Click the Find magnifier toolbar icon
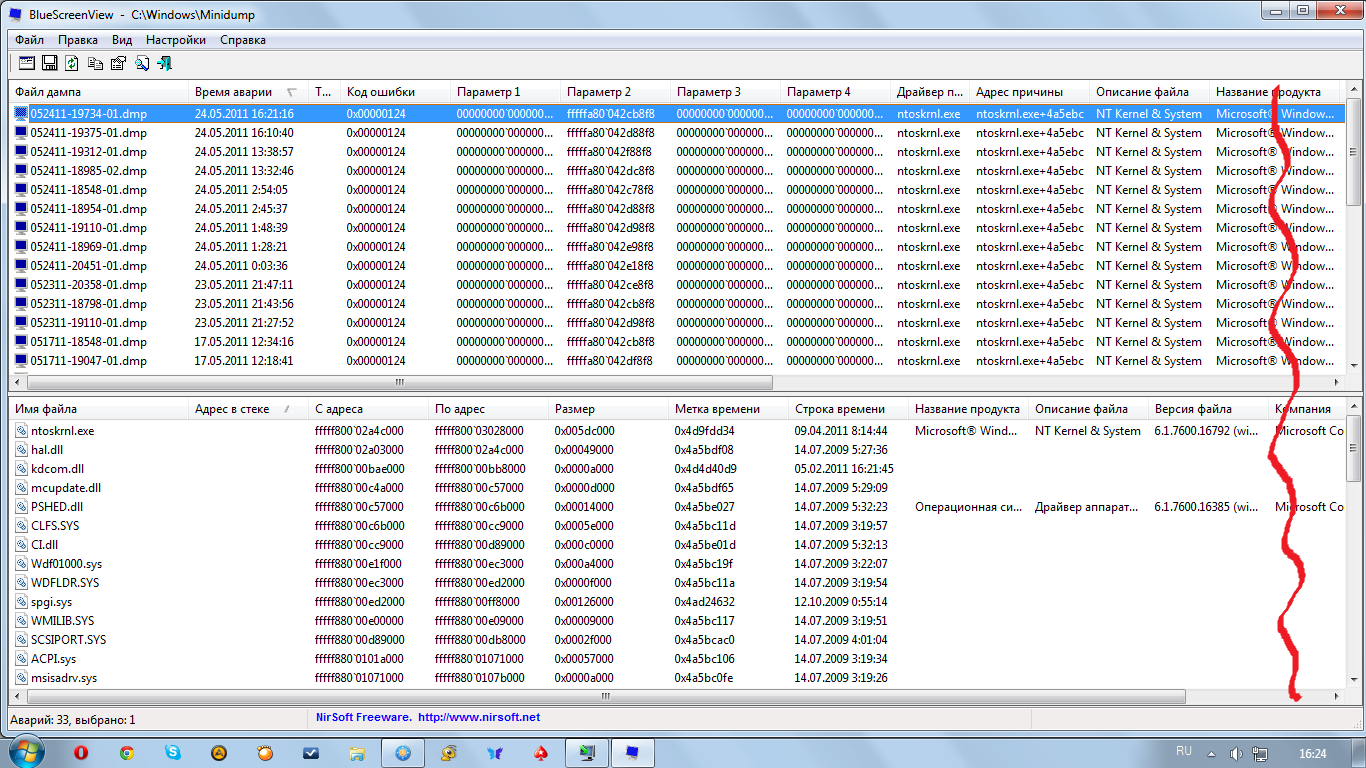The width and height of the screenshot is (1366, 768). [142, 63]
